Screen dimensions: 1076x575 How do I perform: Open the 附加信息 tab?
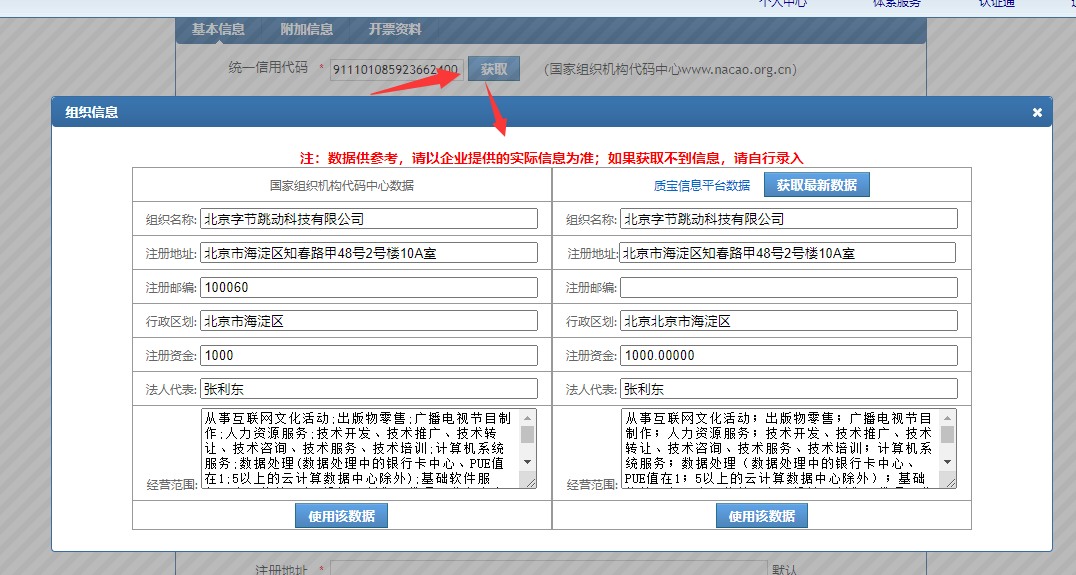coord(307,30)
